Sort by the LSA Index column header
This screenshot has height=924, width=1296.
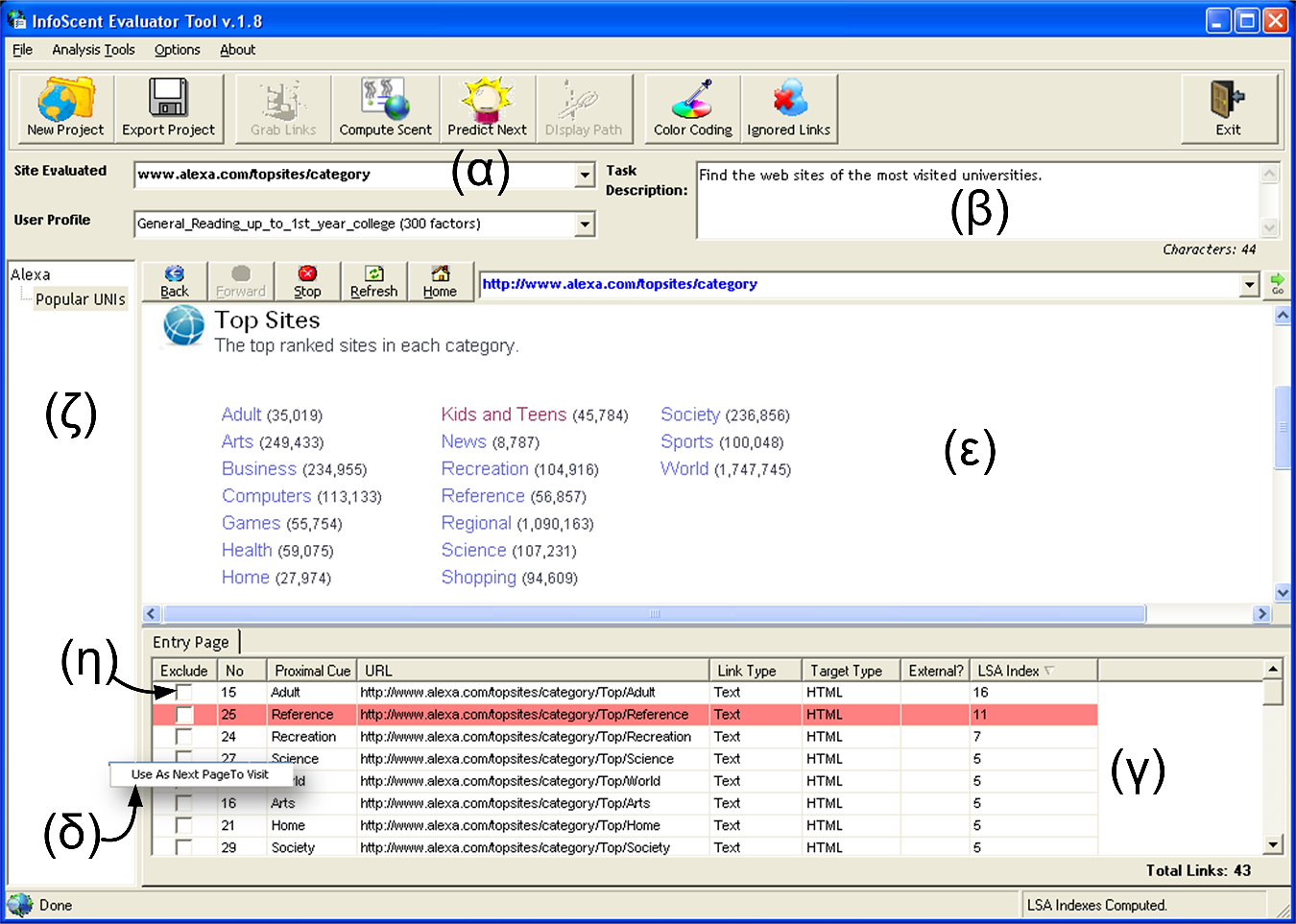[x=1033, y=671]
